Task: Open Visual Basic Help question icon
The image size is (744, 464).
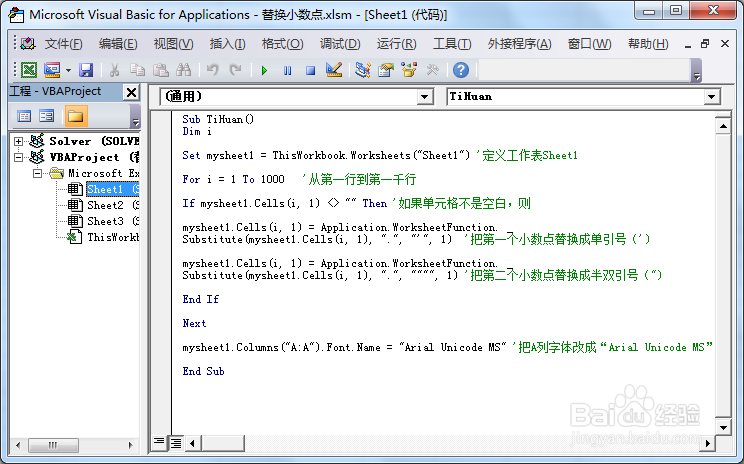Action: (461, 70)
